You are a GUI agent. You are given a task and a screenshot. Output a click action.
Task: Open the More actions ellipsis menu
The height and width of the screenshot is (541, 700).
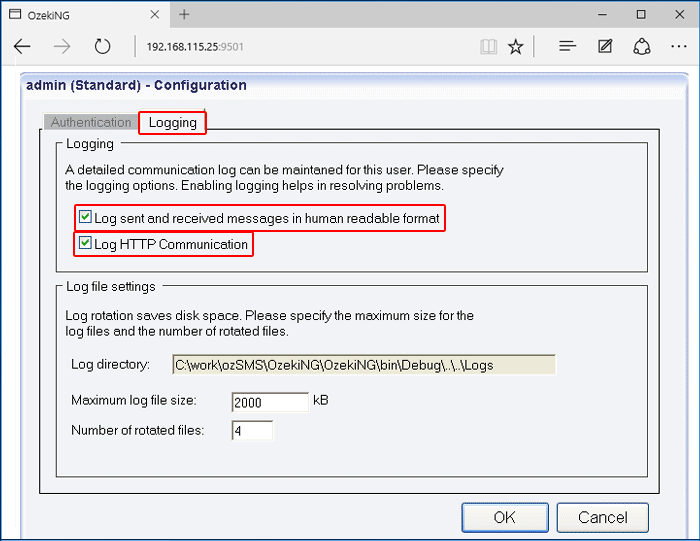tap(679, 46)
